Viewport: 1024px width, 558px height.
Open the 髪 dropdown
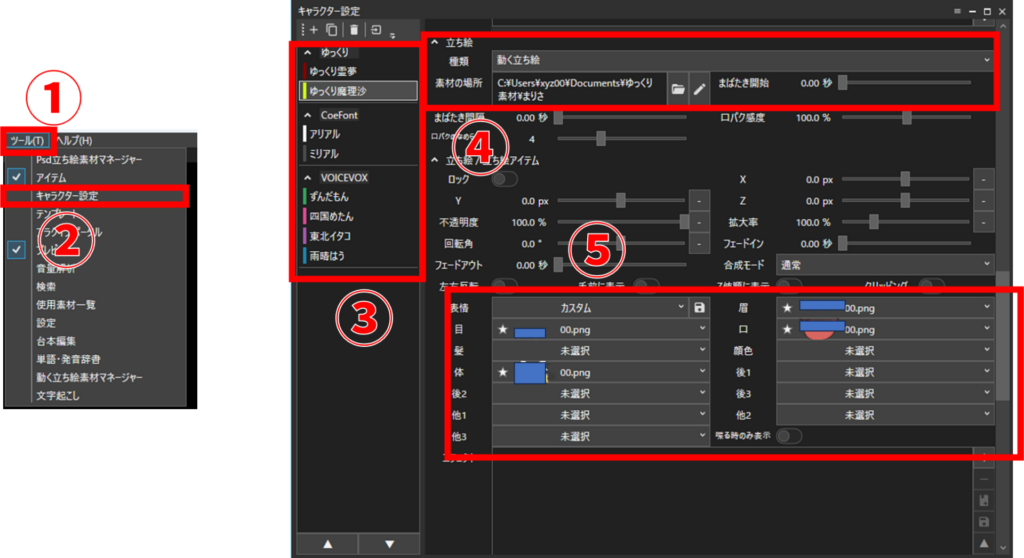(x=601, y=351)
